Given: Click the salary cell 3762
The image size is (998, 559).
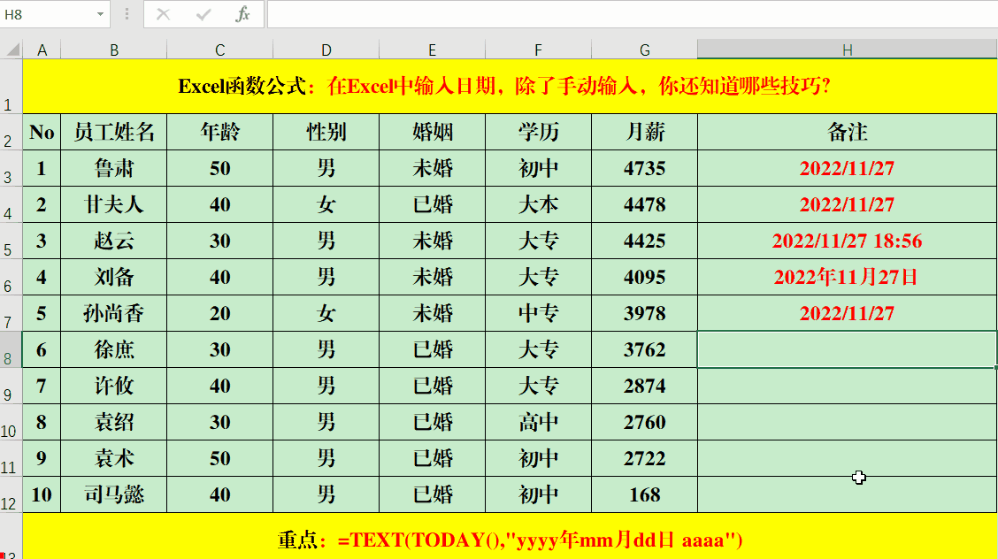Looking at the screenshot, I should [645, 350].
